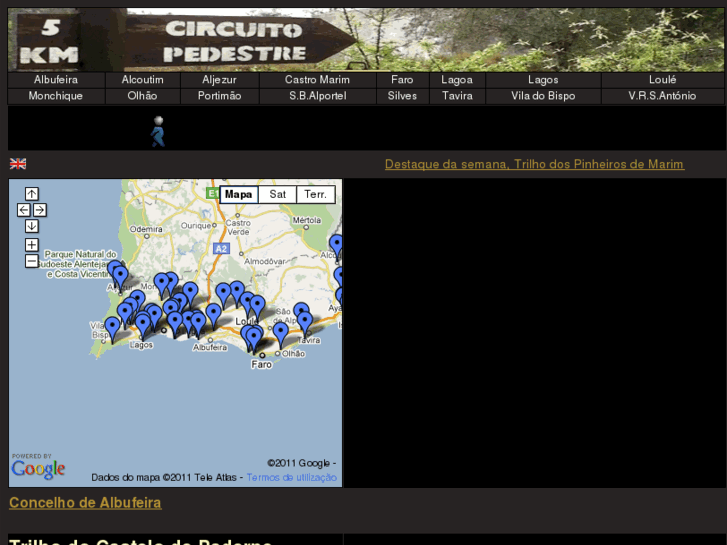The height and width of the screenshot is (545, 727).
Task: Open Castro Marim municipality menu item
Action: point(317,80)
